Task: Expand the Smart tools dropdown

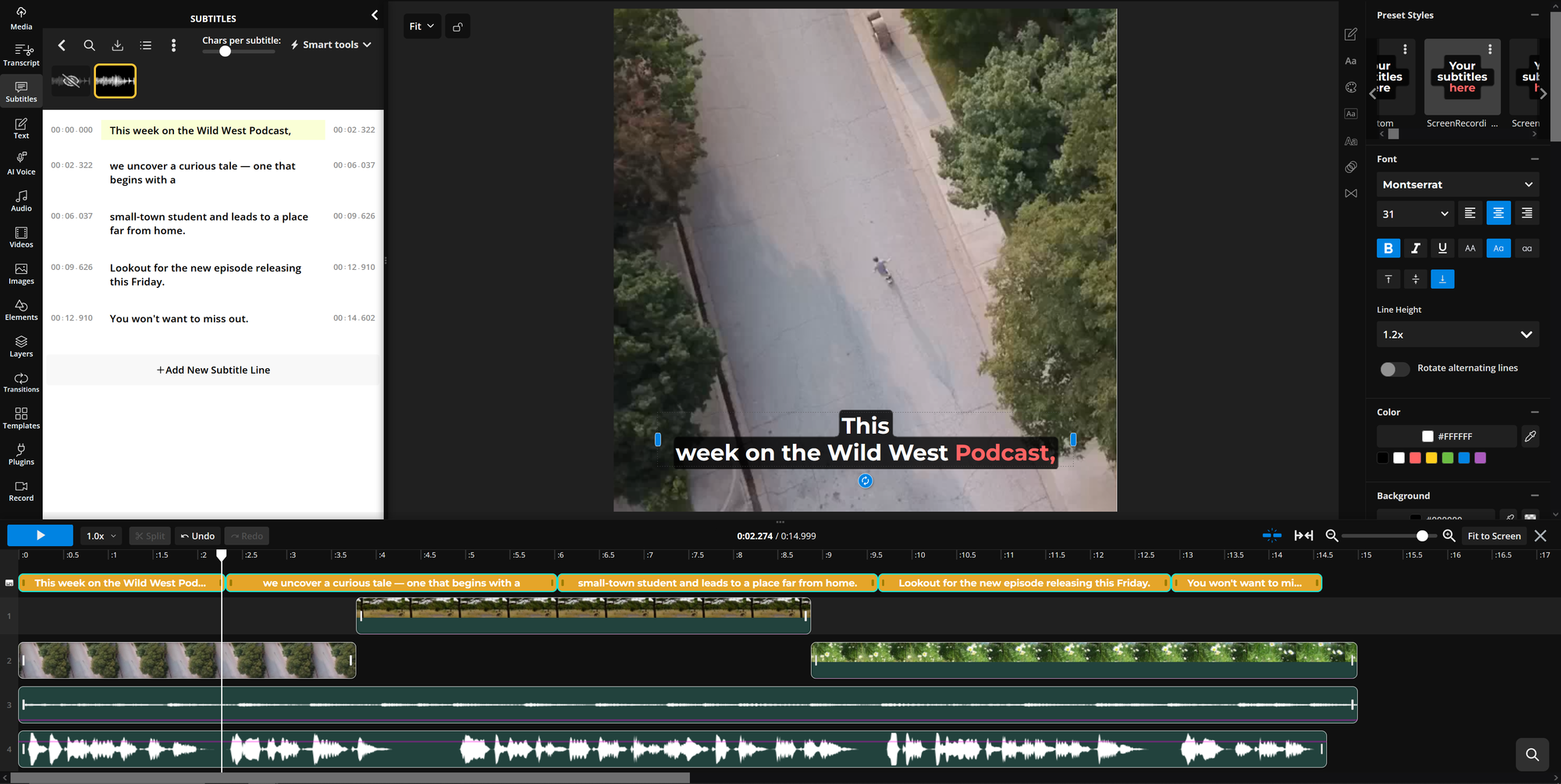Action: [x=330, y=44]
